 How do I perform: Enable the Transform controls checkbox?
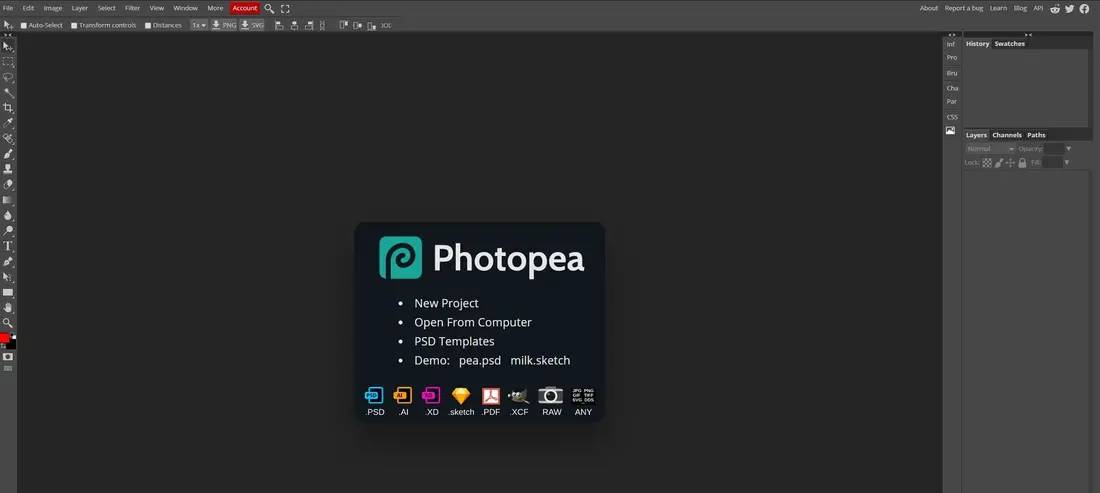(x=74, y=25)
